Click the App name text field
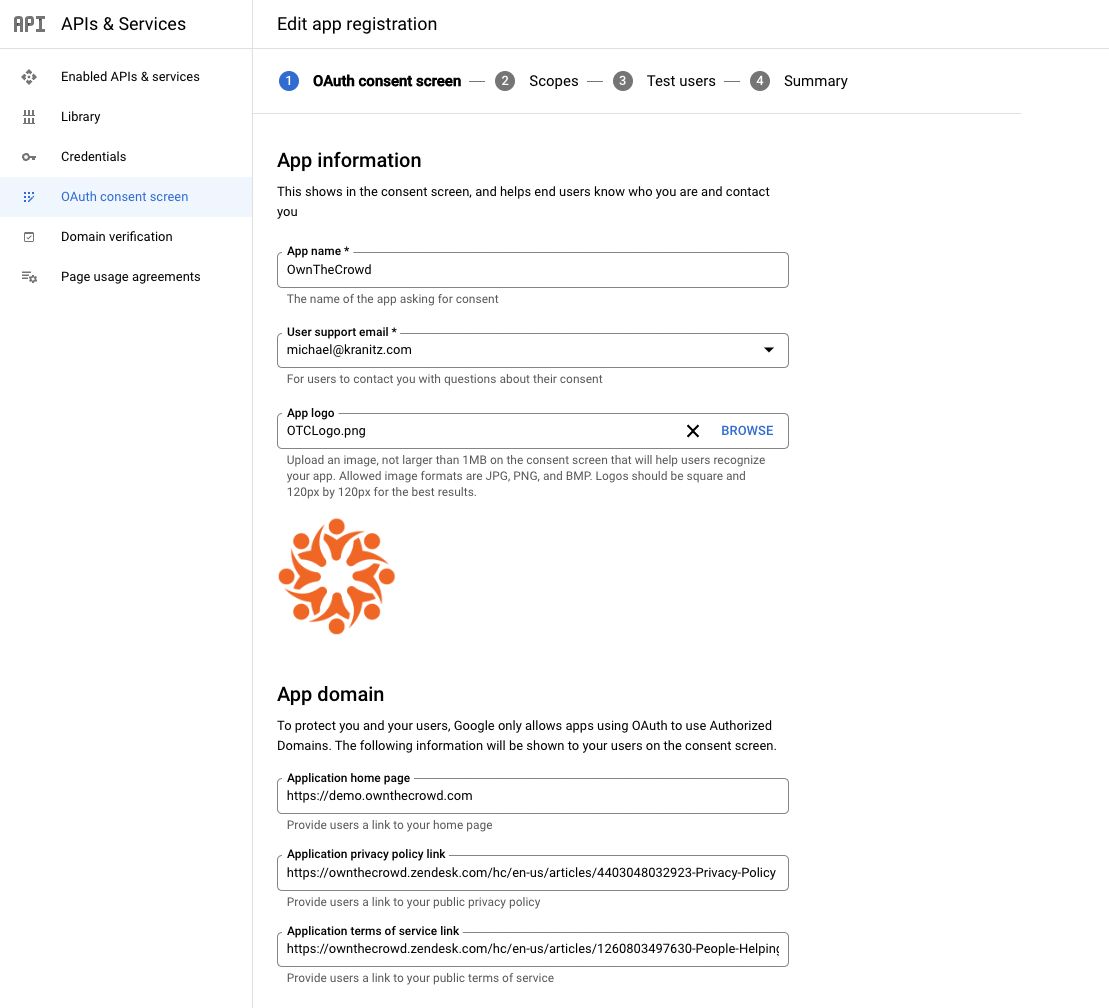Image resolution: width=1109 pixels, height=1008 pixels. [x=532, y=270]
